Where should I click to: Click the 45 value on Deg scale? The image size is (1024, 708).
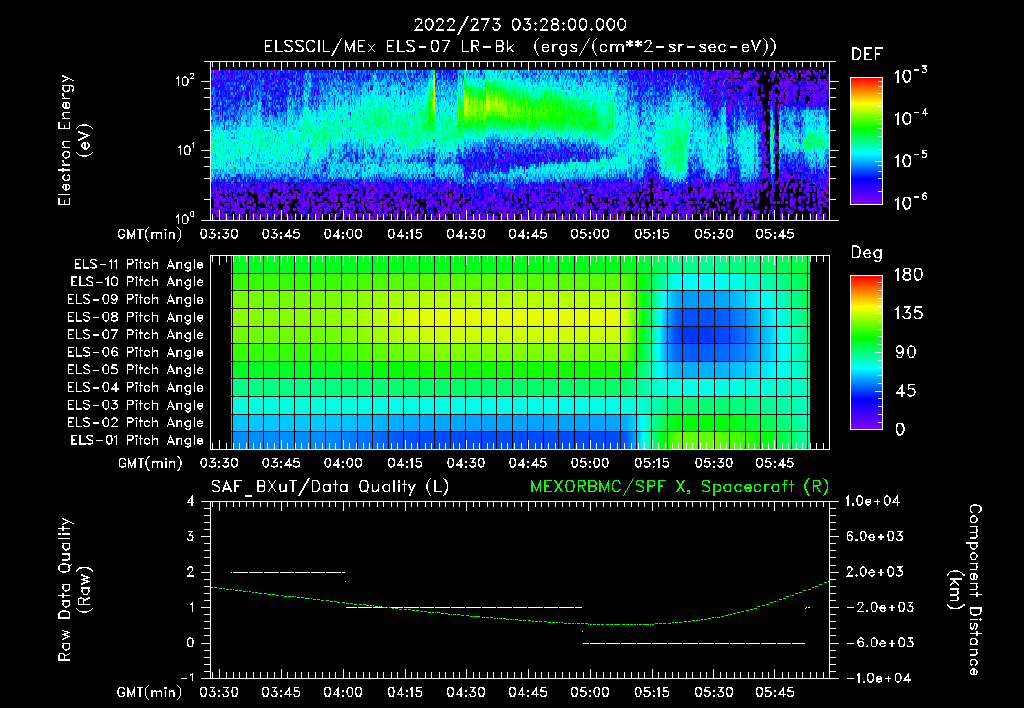pos(905,391)
